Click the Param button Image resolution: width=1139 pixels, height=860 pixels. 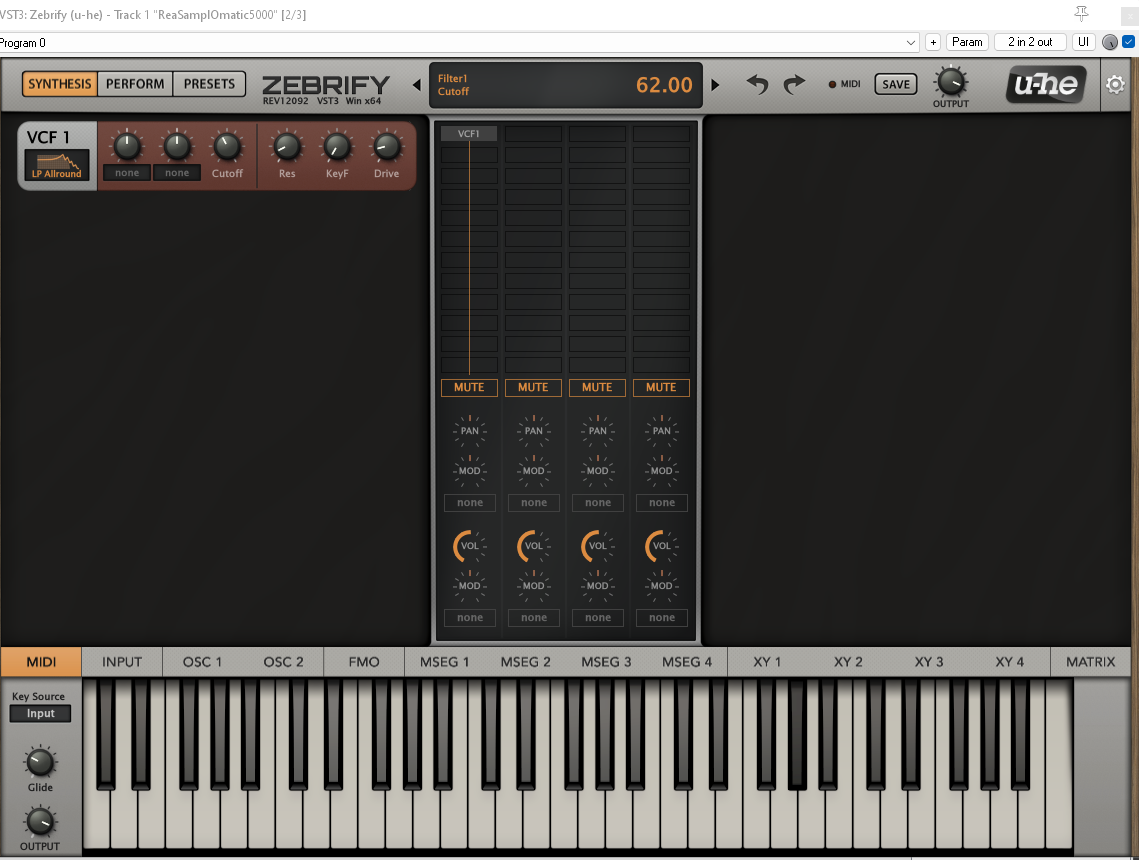coord(967,42)
